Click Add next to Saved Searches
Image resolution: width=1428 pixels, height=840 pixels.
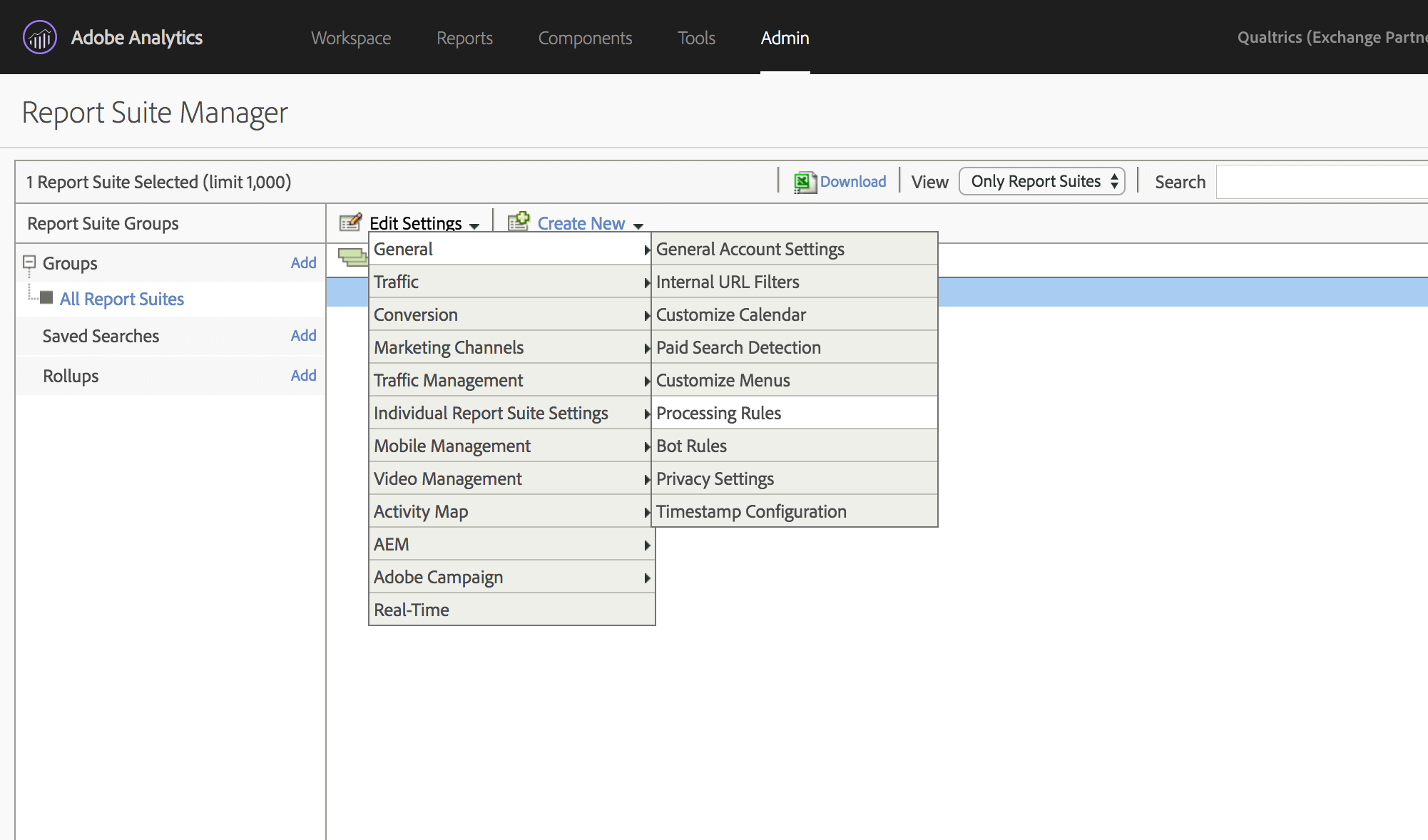click(x=303, y=335)
